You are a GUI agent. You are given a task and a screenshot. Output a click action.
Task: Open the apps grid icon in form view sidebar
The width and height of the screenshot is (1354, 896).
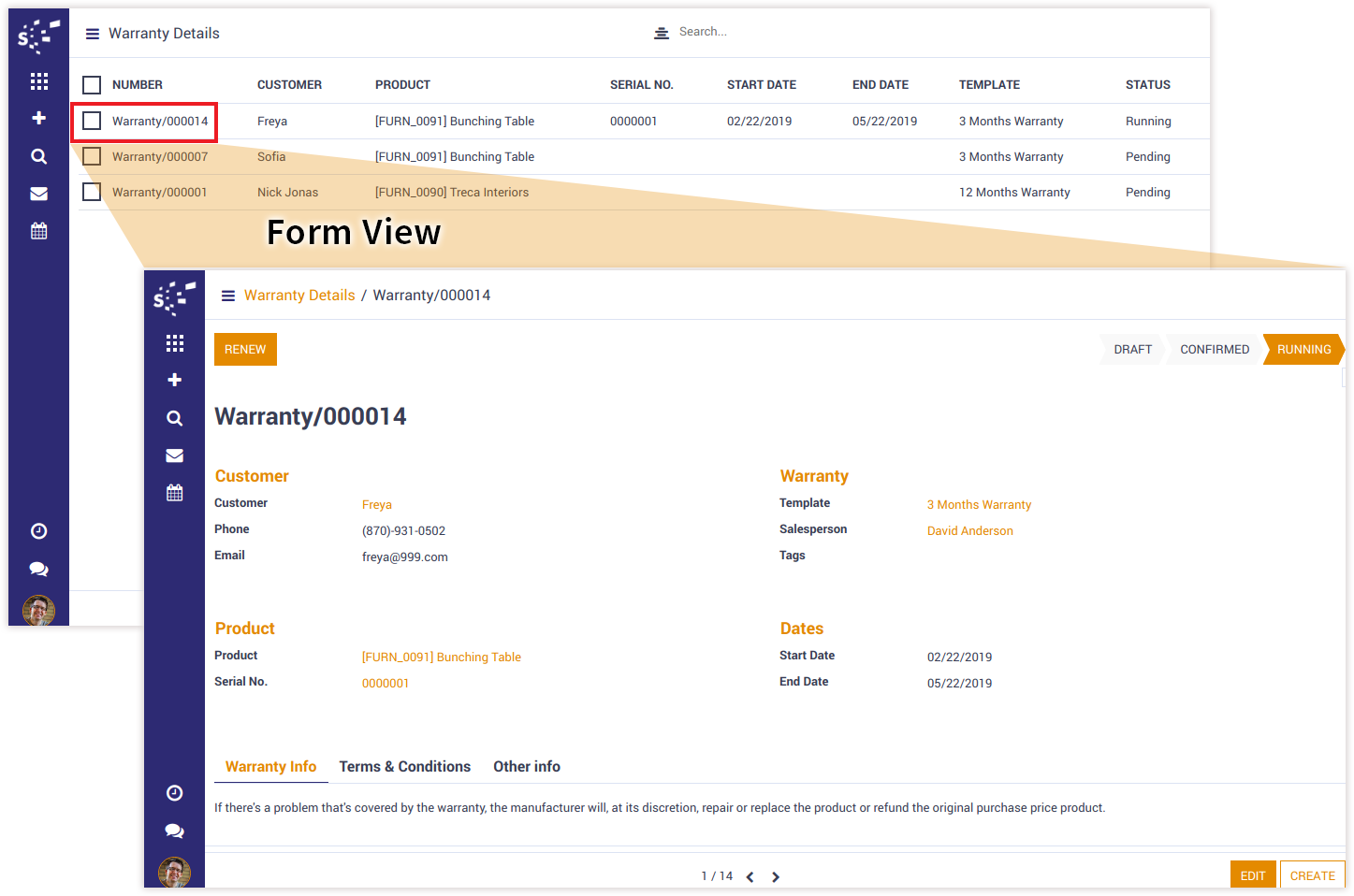[174, 343]
